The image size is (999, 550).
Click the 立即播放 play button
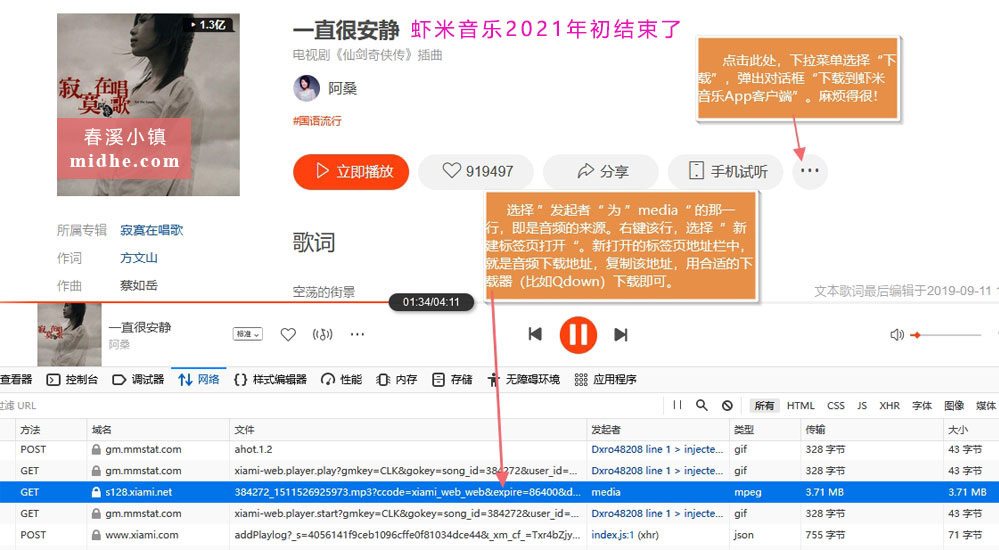(351, 171)
